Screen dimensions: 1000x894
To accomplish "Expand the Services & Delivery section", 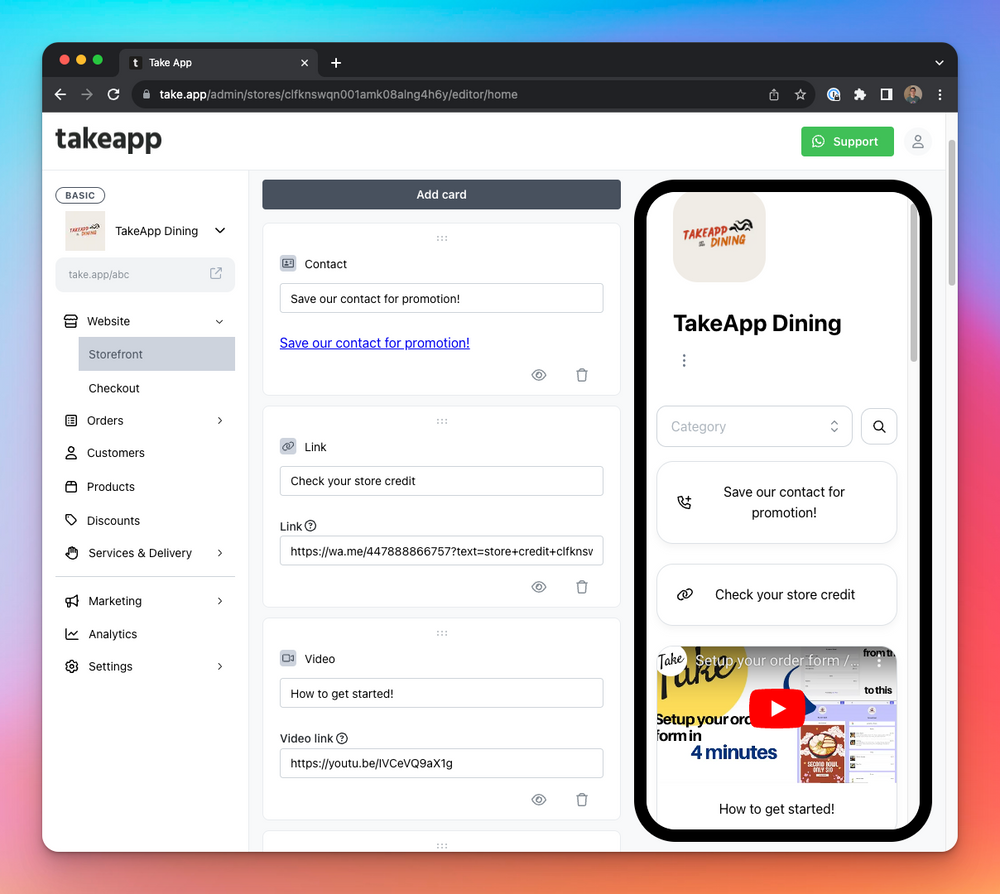I will pyautogui.click(x=219, y=553).
